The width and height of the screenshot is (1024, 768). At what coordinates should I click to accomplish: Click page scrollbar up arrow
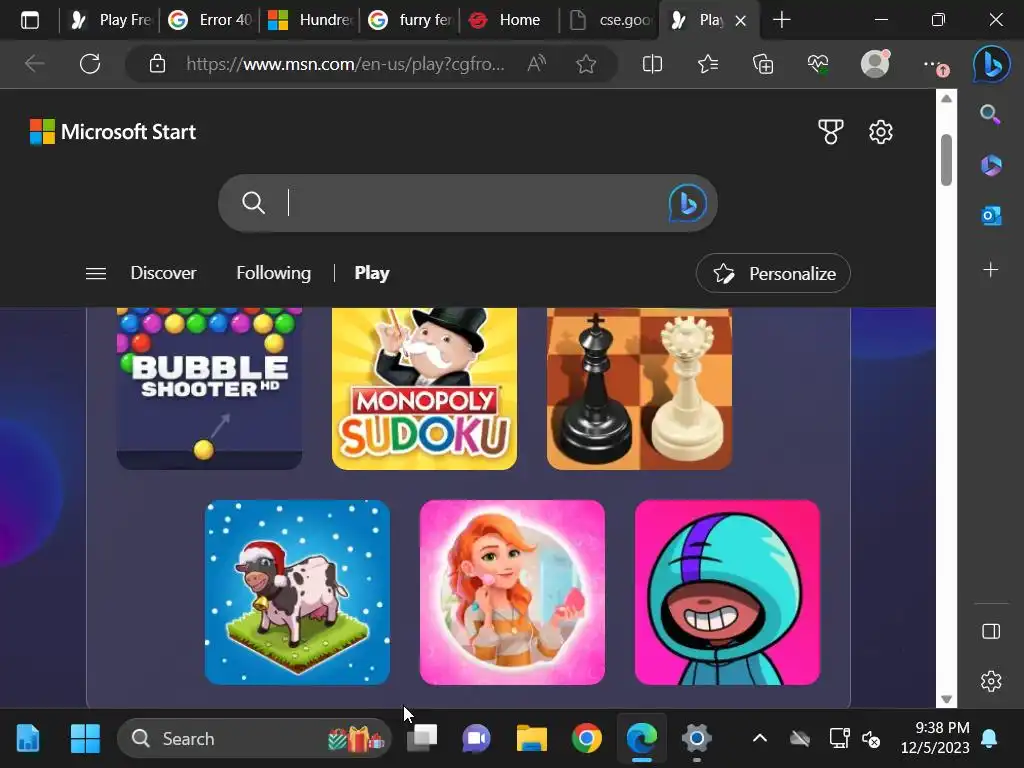point(946,99)
